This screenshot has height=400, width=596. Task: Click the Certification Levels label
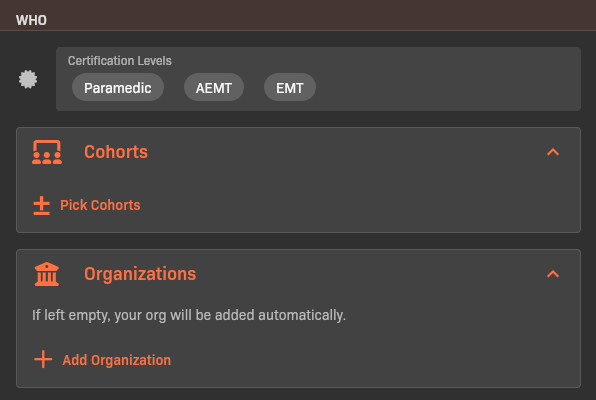[119, 61]
